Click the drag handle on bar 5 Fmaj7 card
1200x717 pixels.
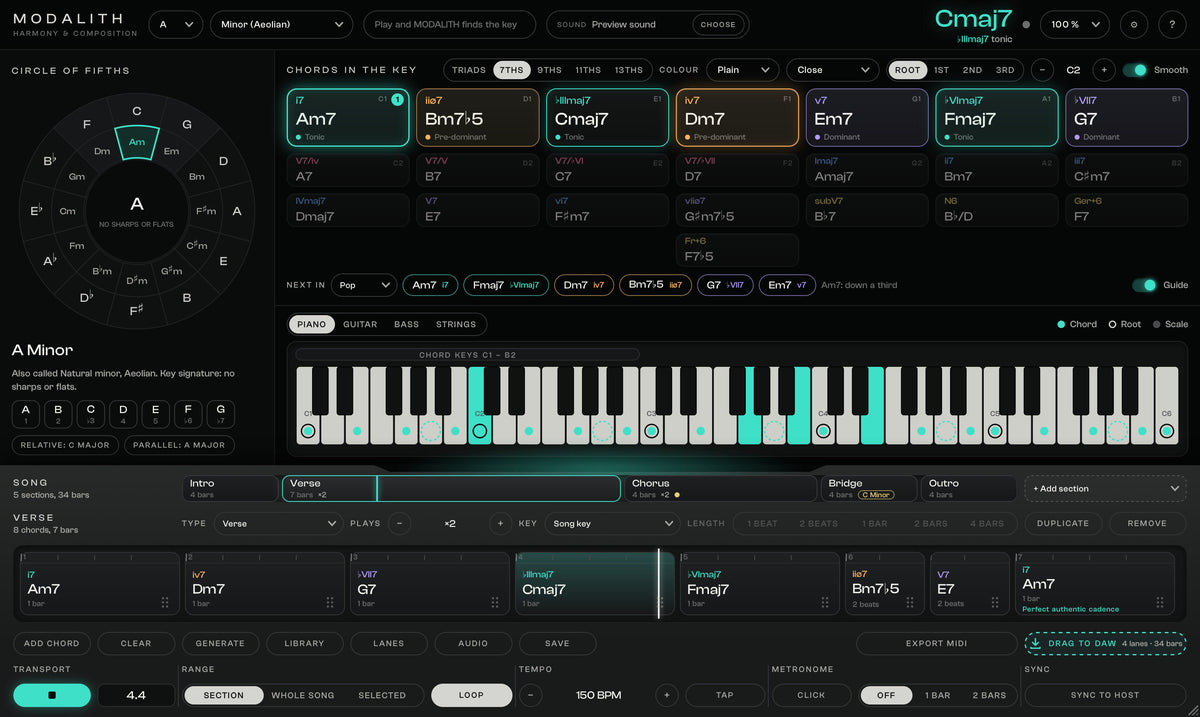825,602
